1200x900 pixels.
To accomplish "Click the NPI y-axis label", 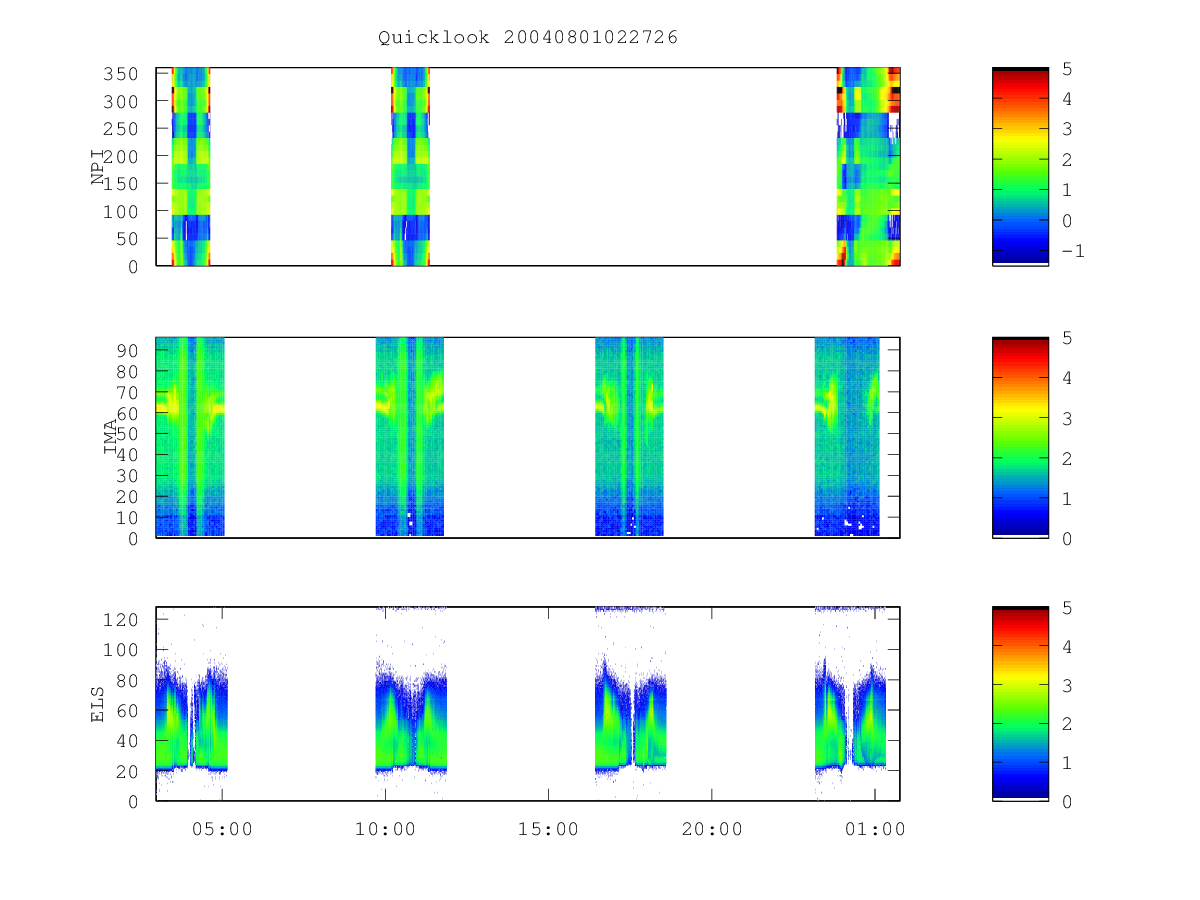I will 99,166.
